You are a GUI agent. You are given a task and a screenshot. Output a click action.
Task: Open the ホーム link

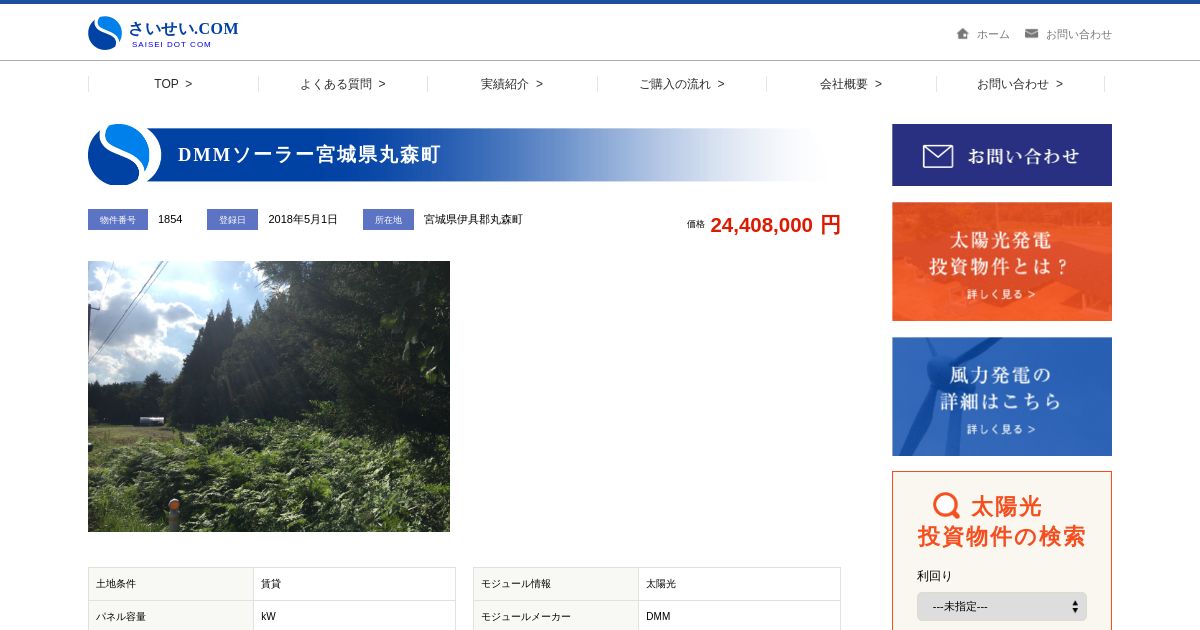993,34
